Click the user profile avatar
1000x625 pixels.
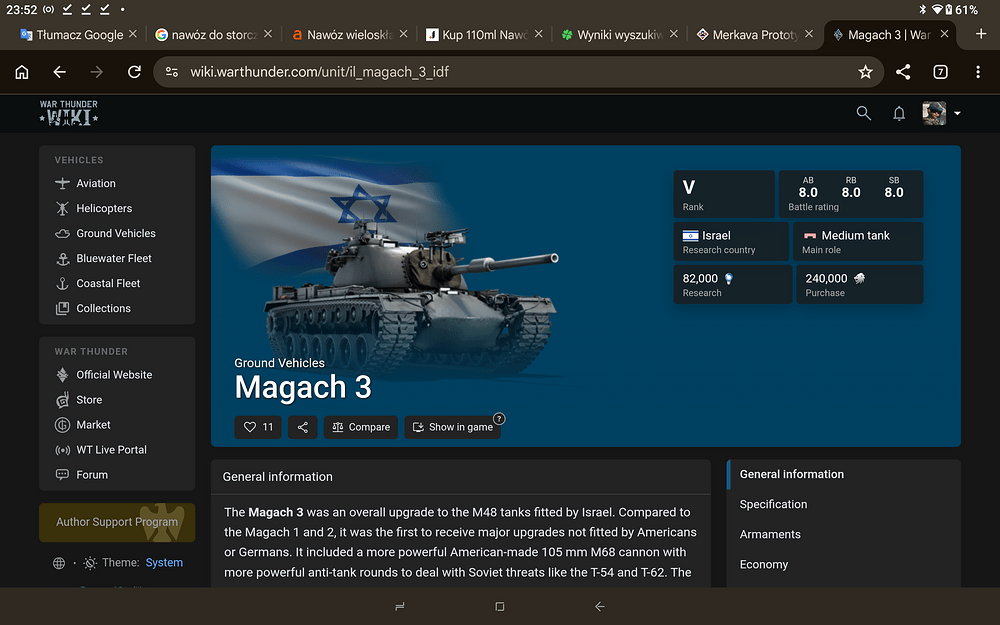click(x=934, y=113)
